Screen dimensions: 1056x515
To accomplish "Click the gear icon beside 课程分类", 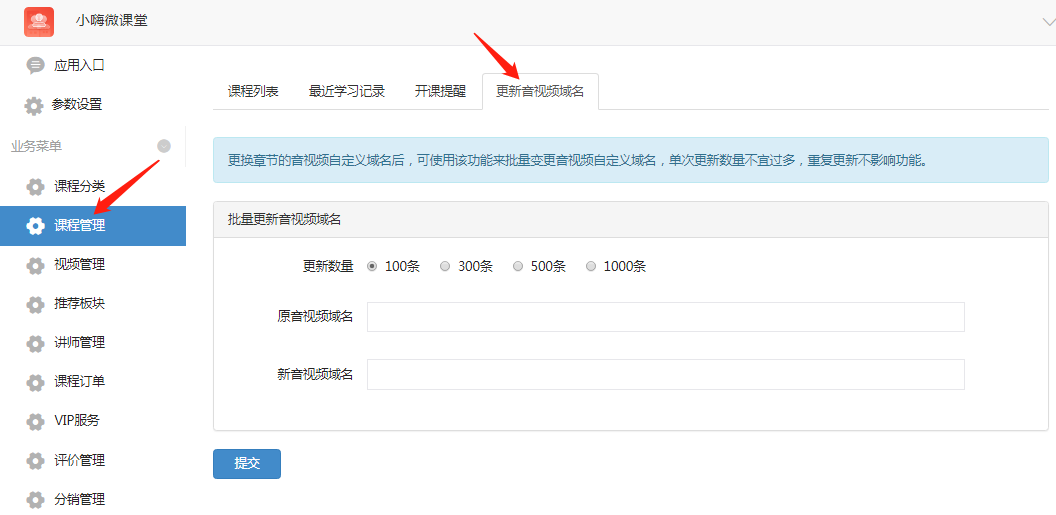I will (35, 186).
